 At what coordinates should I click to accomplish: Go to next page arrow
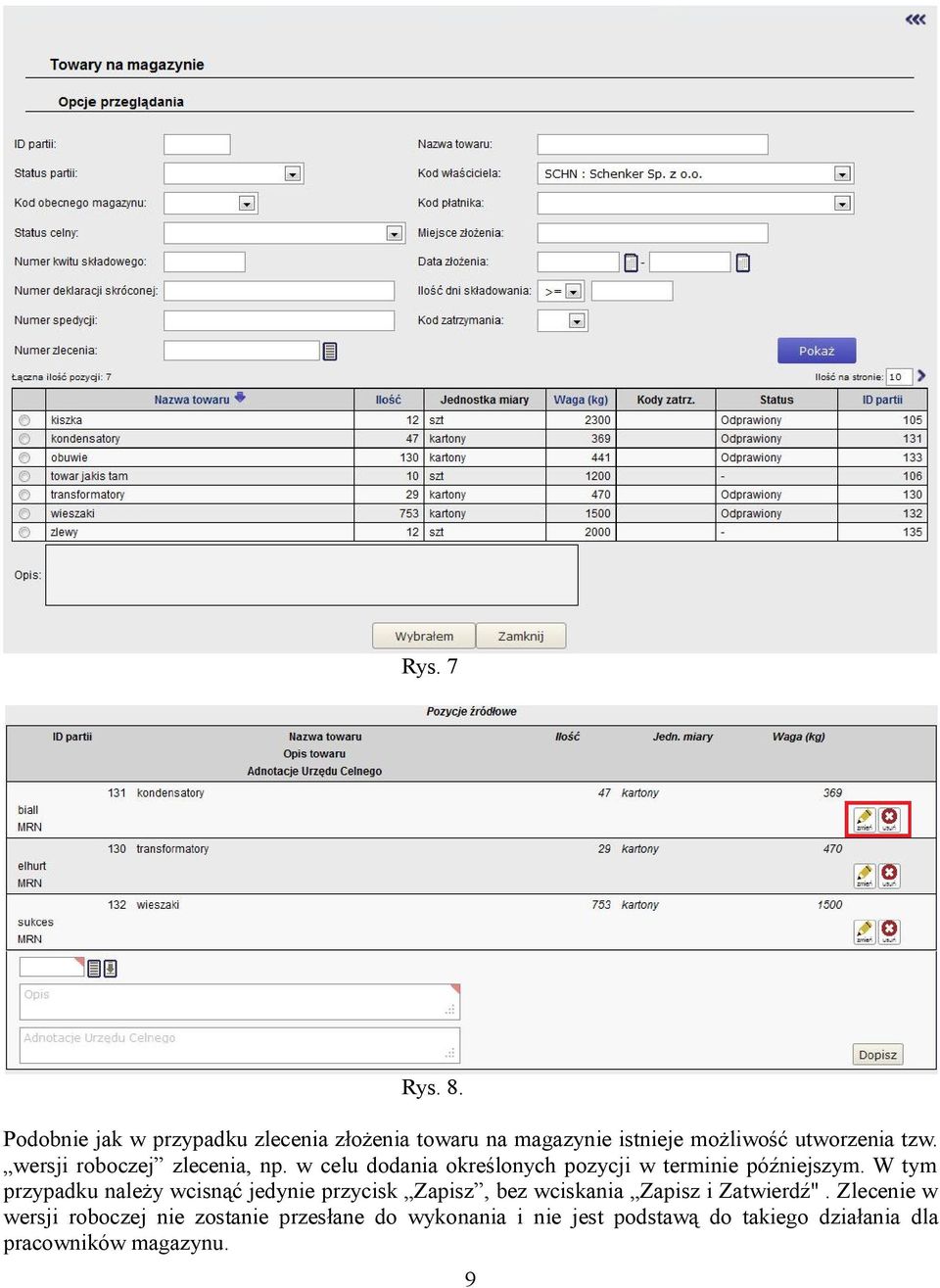pos(920,376)
